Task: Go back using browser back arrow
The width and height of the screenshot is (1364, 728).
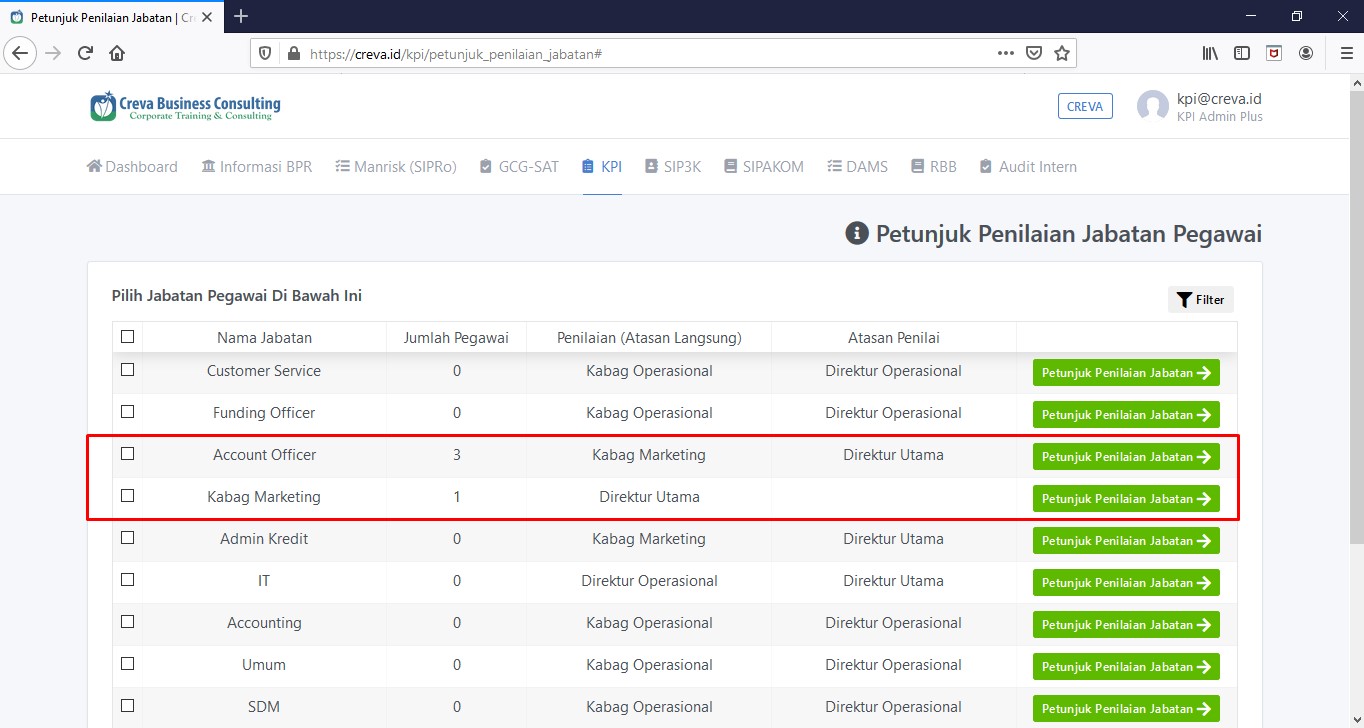Action: click(x=20, y=53)
